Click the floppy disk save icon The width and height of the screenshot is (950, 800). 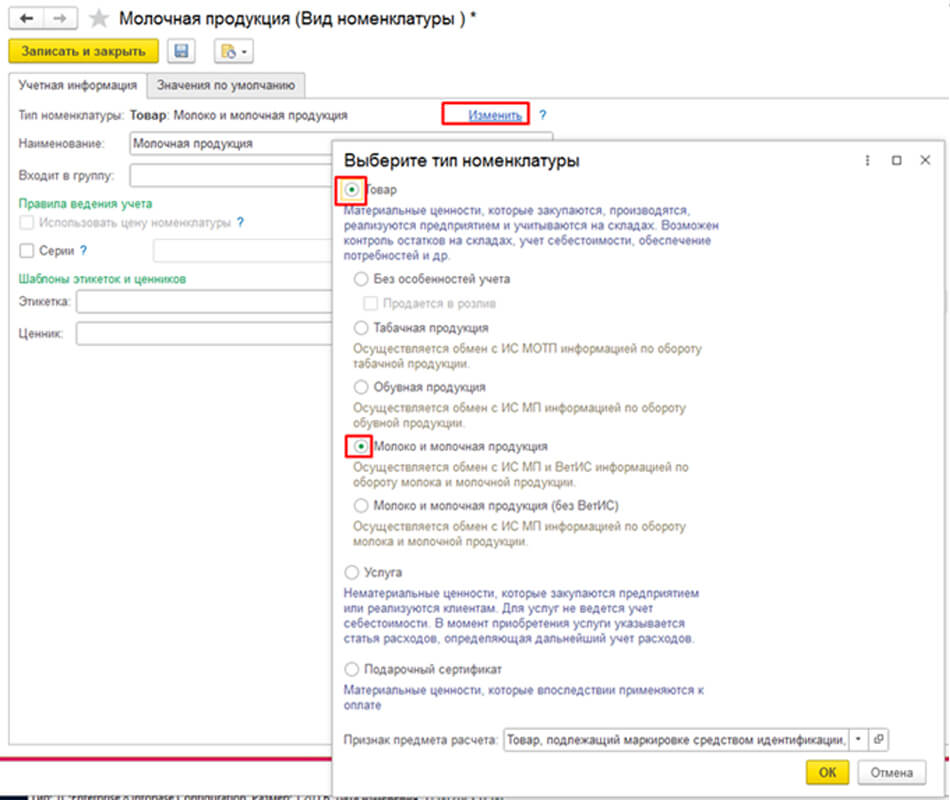pyautogui.click(x=181, y=51)
